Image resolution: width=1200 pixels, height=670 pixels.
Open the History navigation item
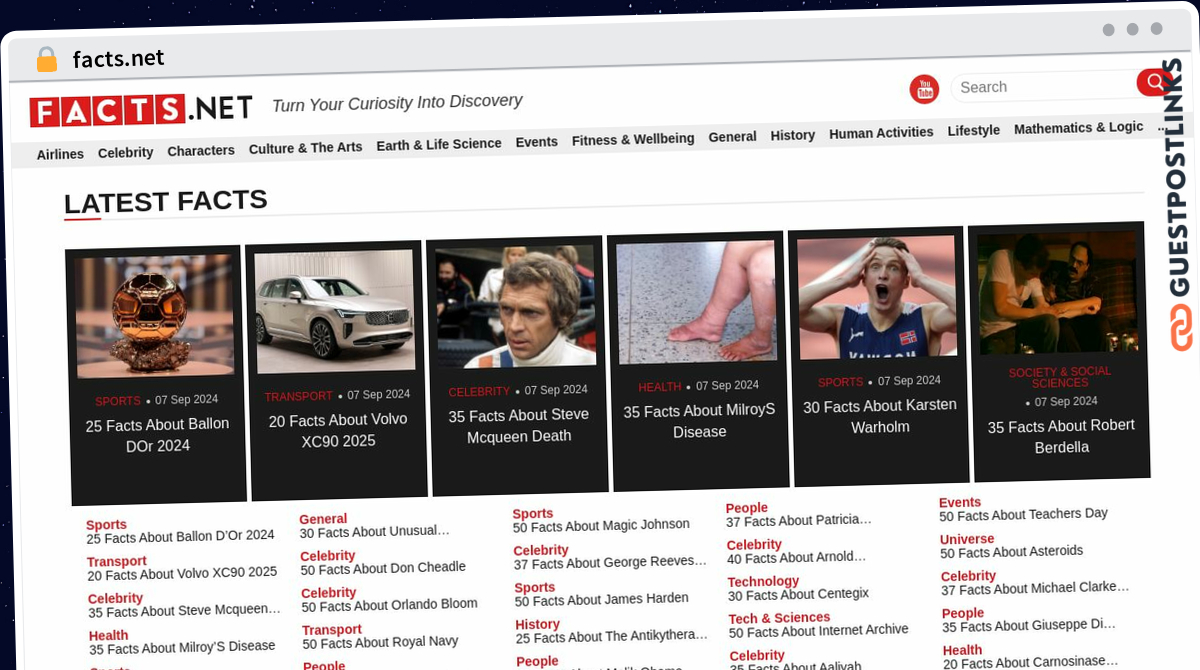(792, 135)
